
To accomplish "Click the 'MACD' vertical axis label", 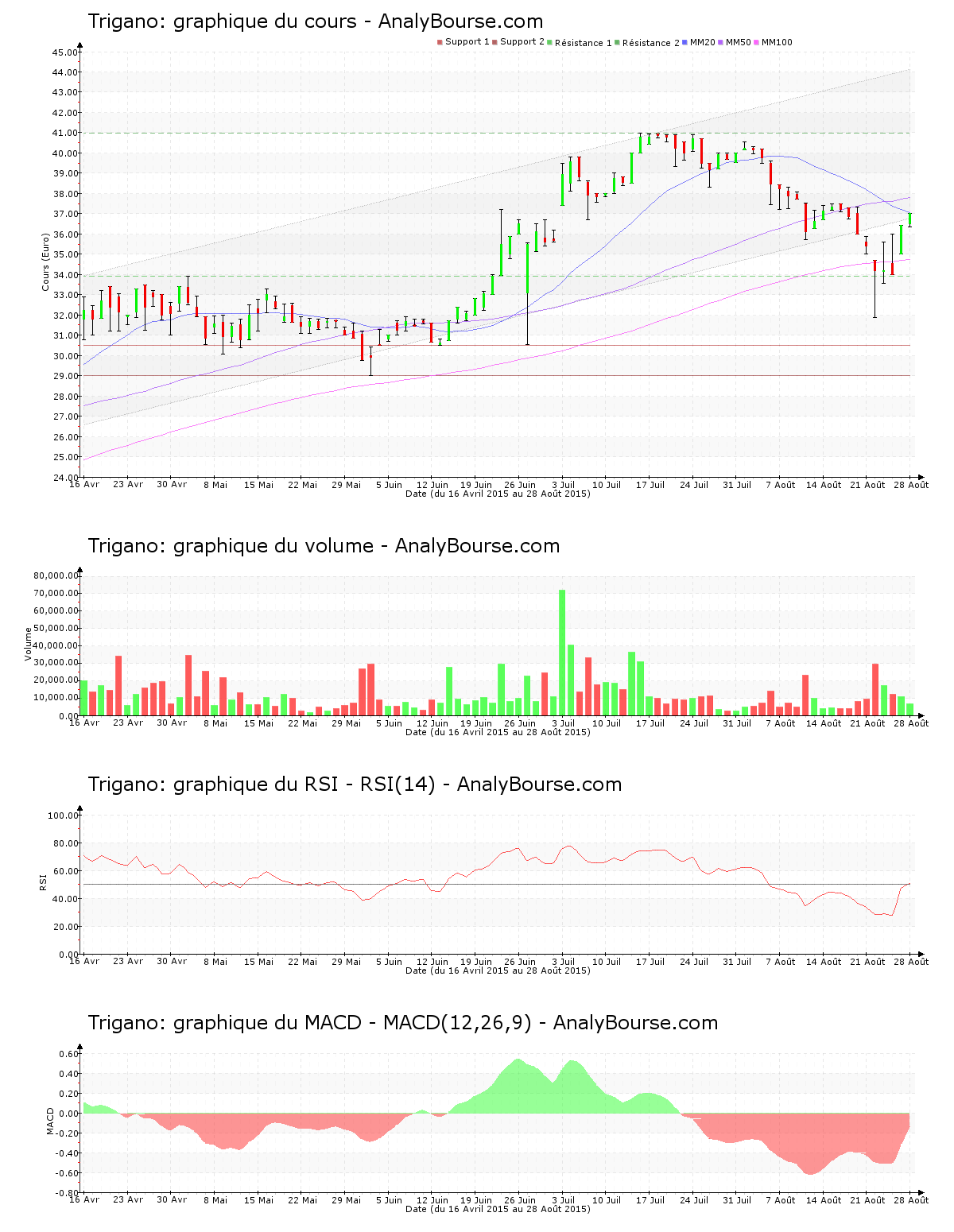I will point(51,1121).
